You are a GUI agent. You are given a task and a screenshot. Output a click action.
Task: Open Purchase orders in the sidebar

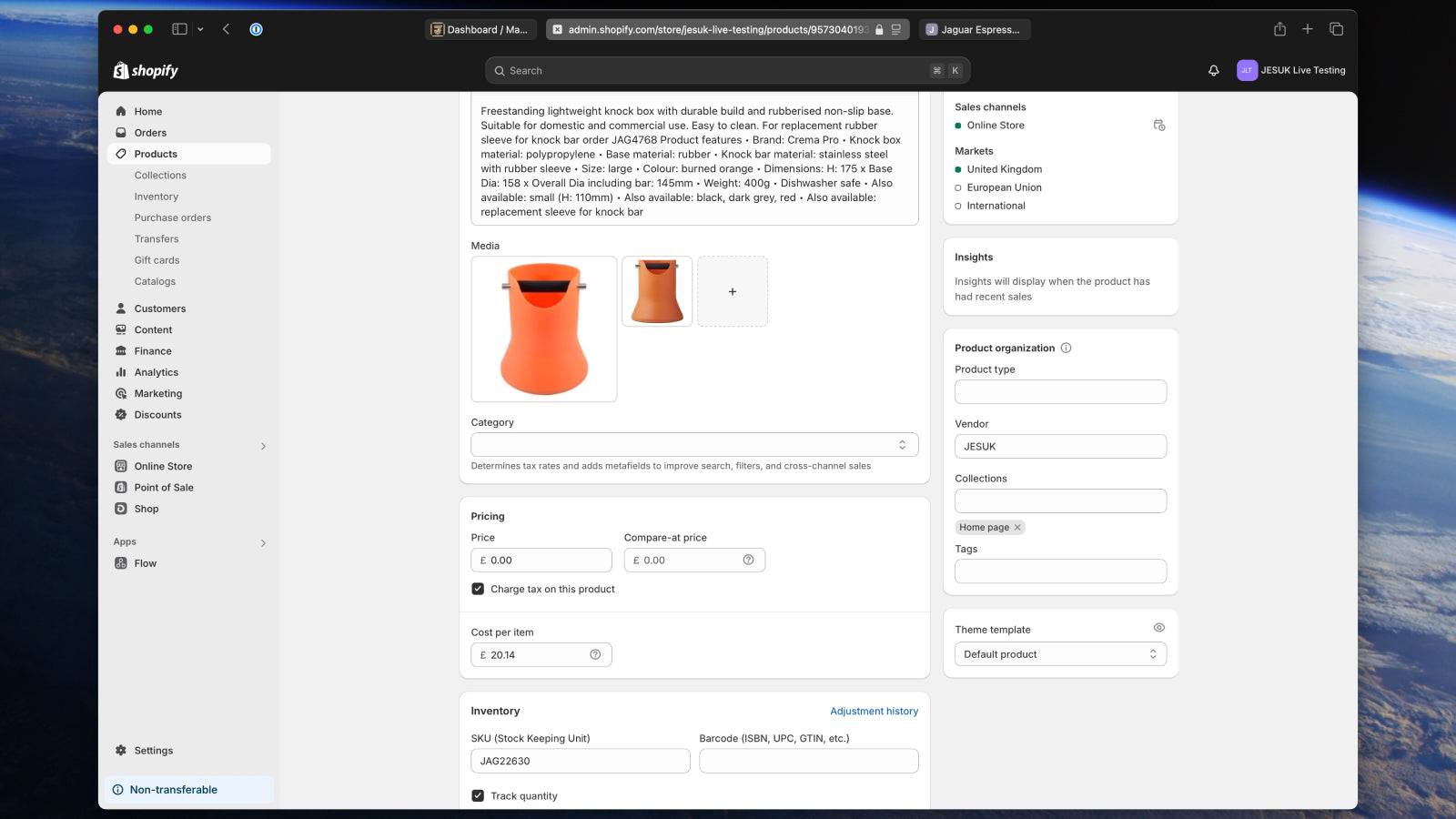point(173,217)
